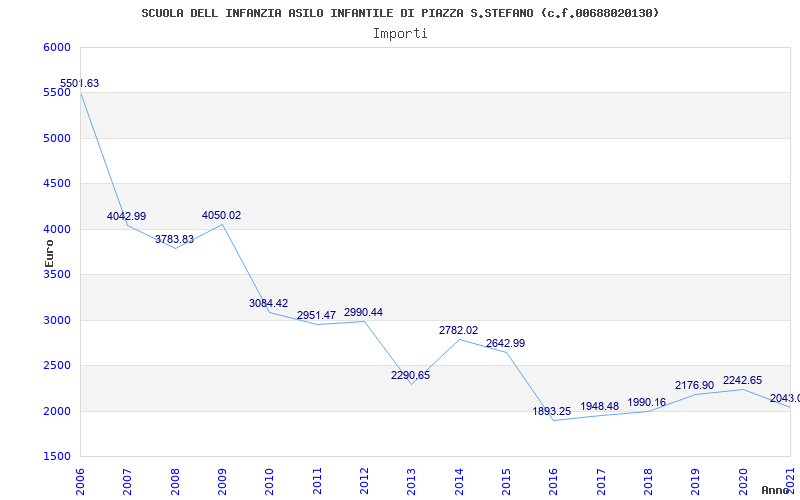Select the 2290.65 data label
The height and width of the screenshot is (500, 800).
(x=411, y=376)
